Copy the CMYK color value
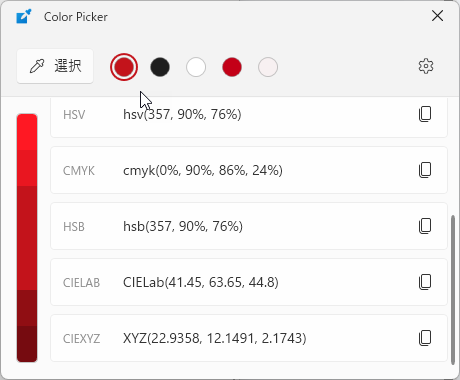Viewport: 460px width, 380px height. tap(425, 170)
